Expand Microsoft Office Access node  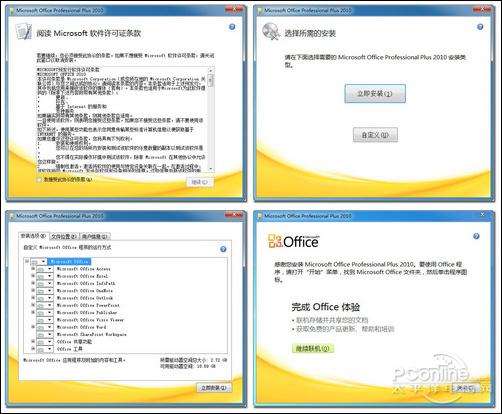33,268
